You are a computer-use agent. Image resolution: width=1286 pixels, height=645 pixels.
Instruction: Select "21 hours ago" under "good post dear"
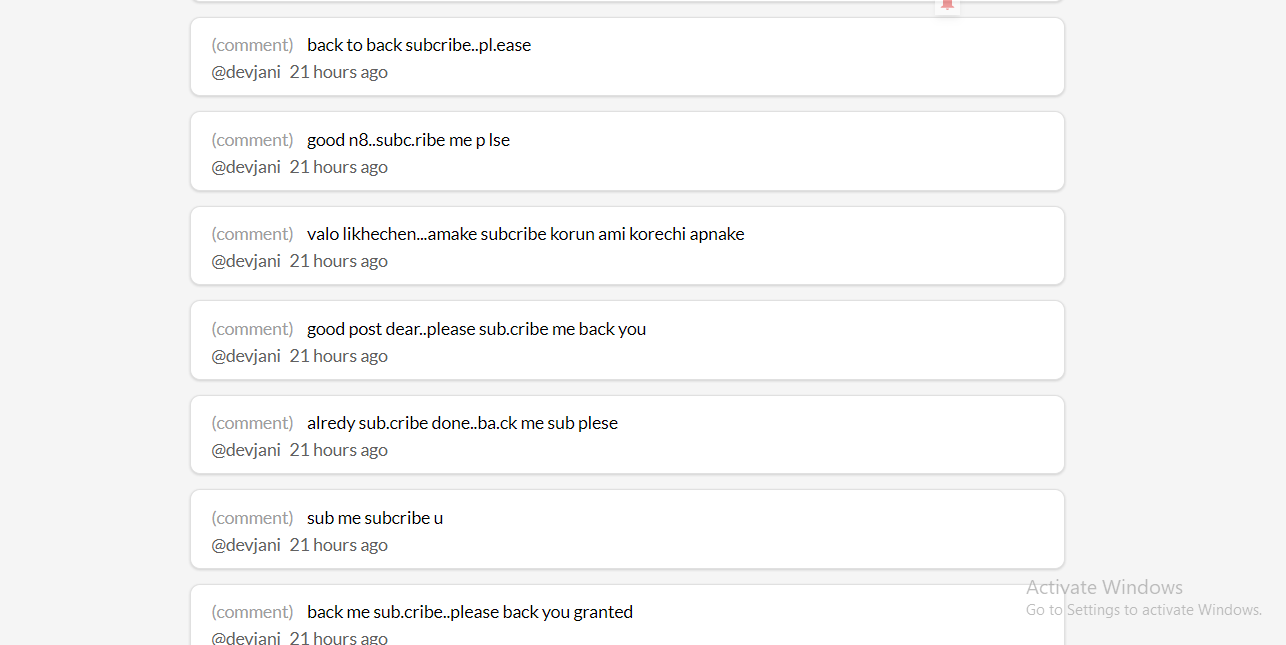pyautogui.click(x=339, y=356)
